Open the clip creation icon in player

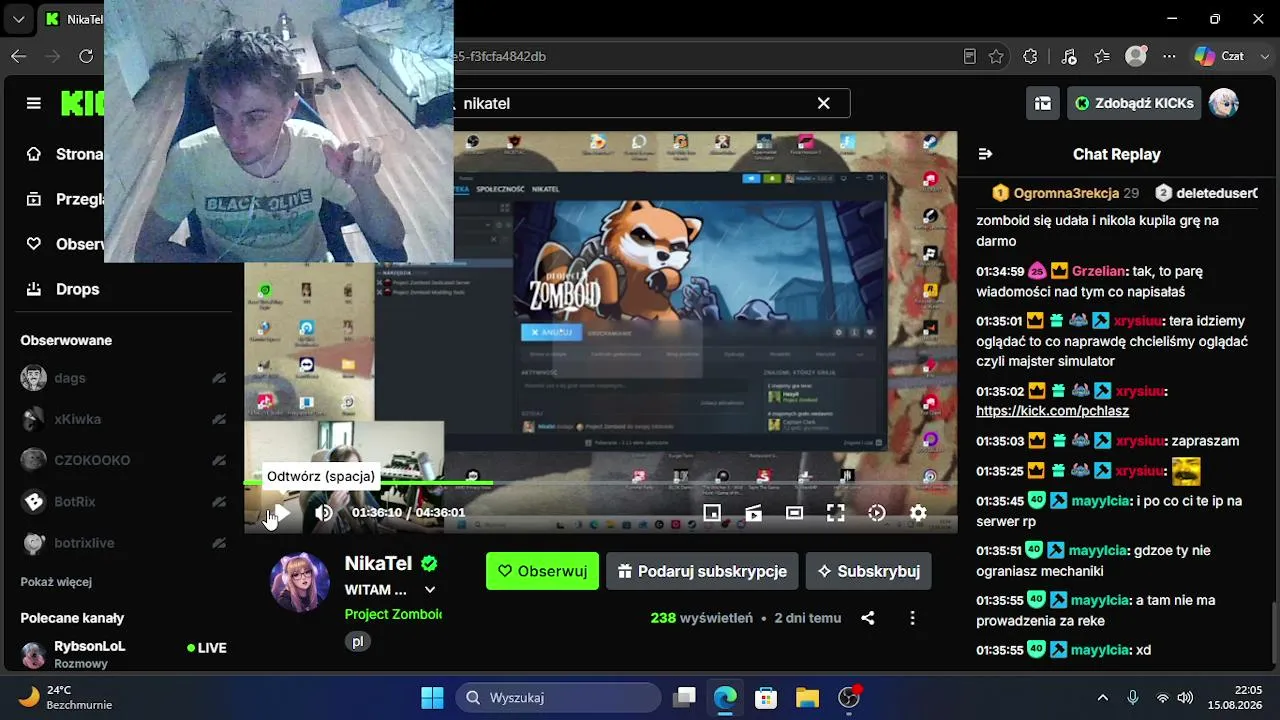point(753,513)
